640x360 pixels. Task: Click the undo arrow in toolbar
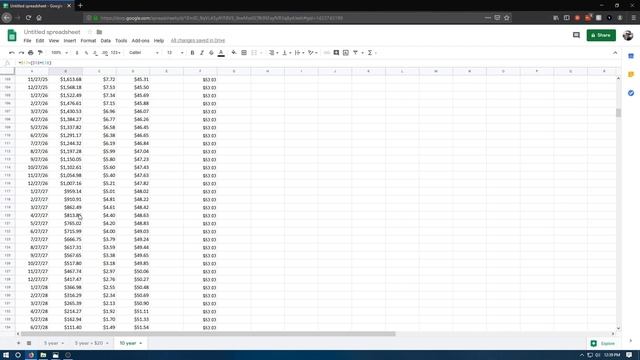[11, 53]
